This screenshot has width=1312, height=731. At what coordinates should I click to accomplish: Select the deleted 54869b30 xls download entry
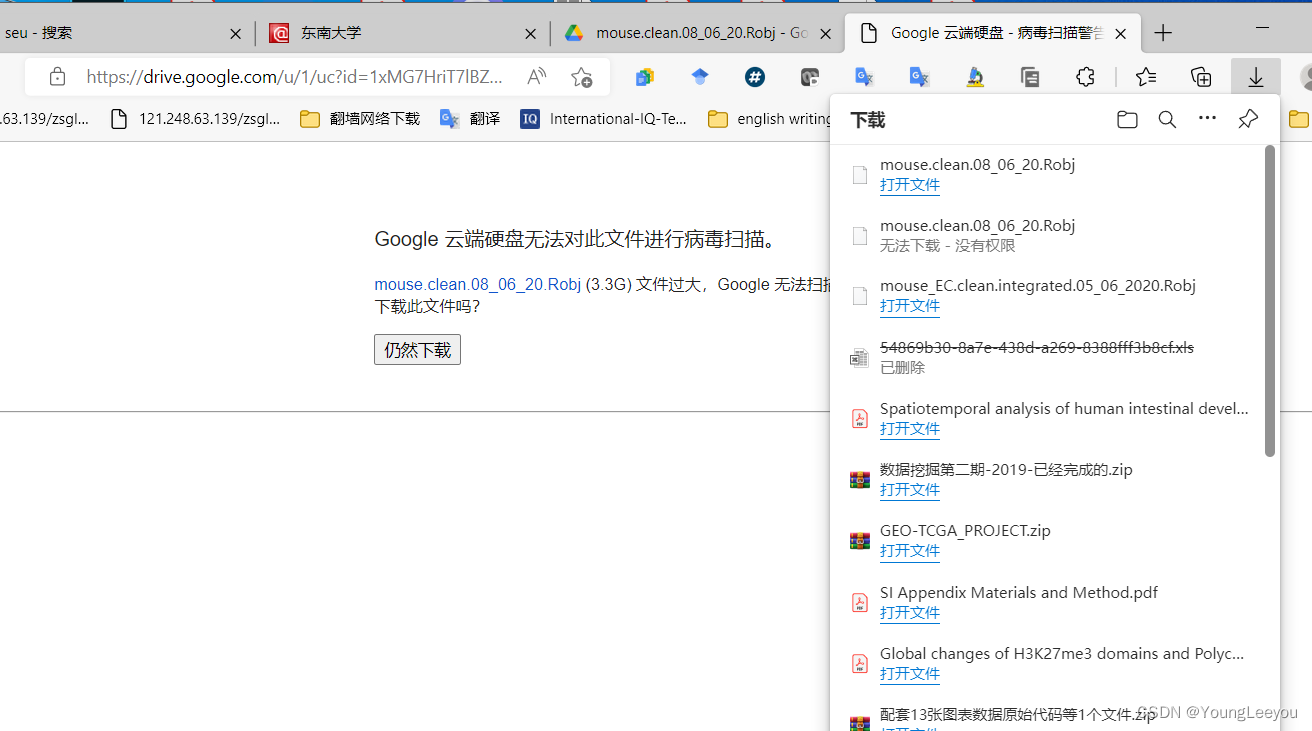coord(1047,357)
